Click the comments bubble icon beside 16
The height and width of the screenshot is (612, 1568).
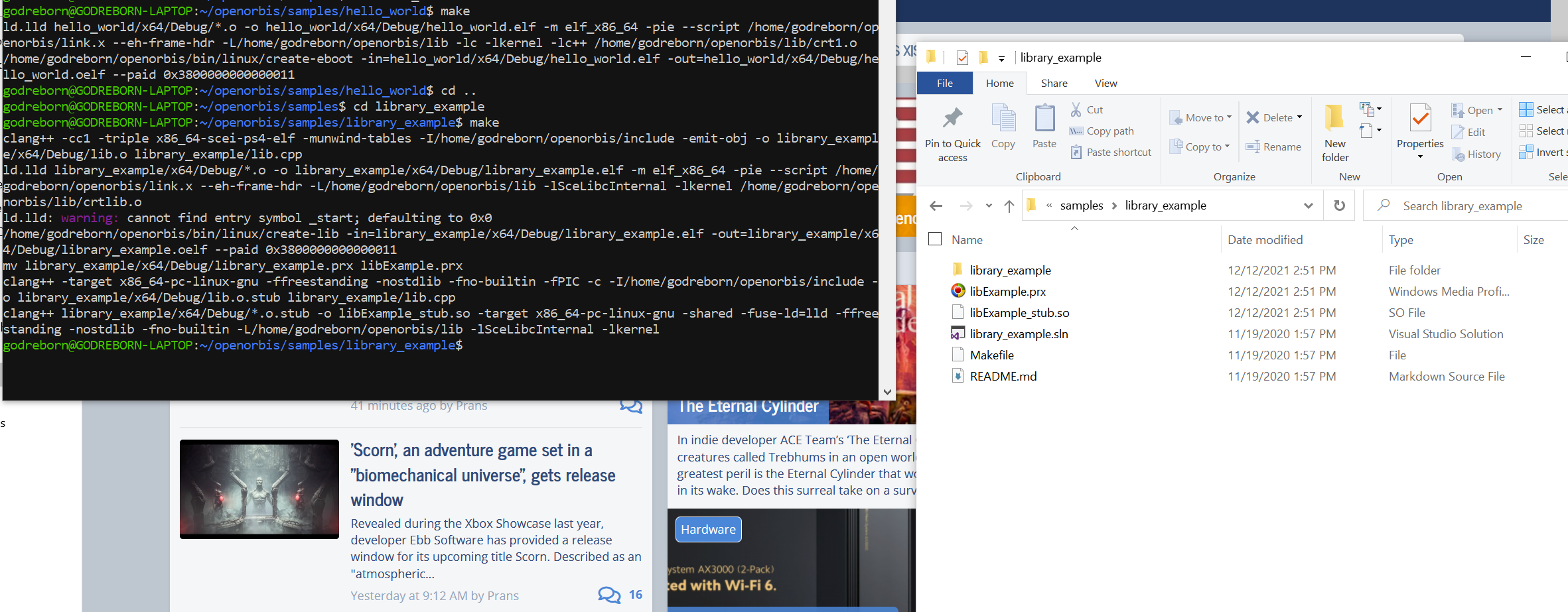tap(609, 595)
